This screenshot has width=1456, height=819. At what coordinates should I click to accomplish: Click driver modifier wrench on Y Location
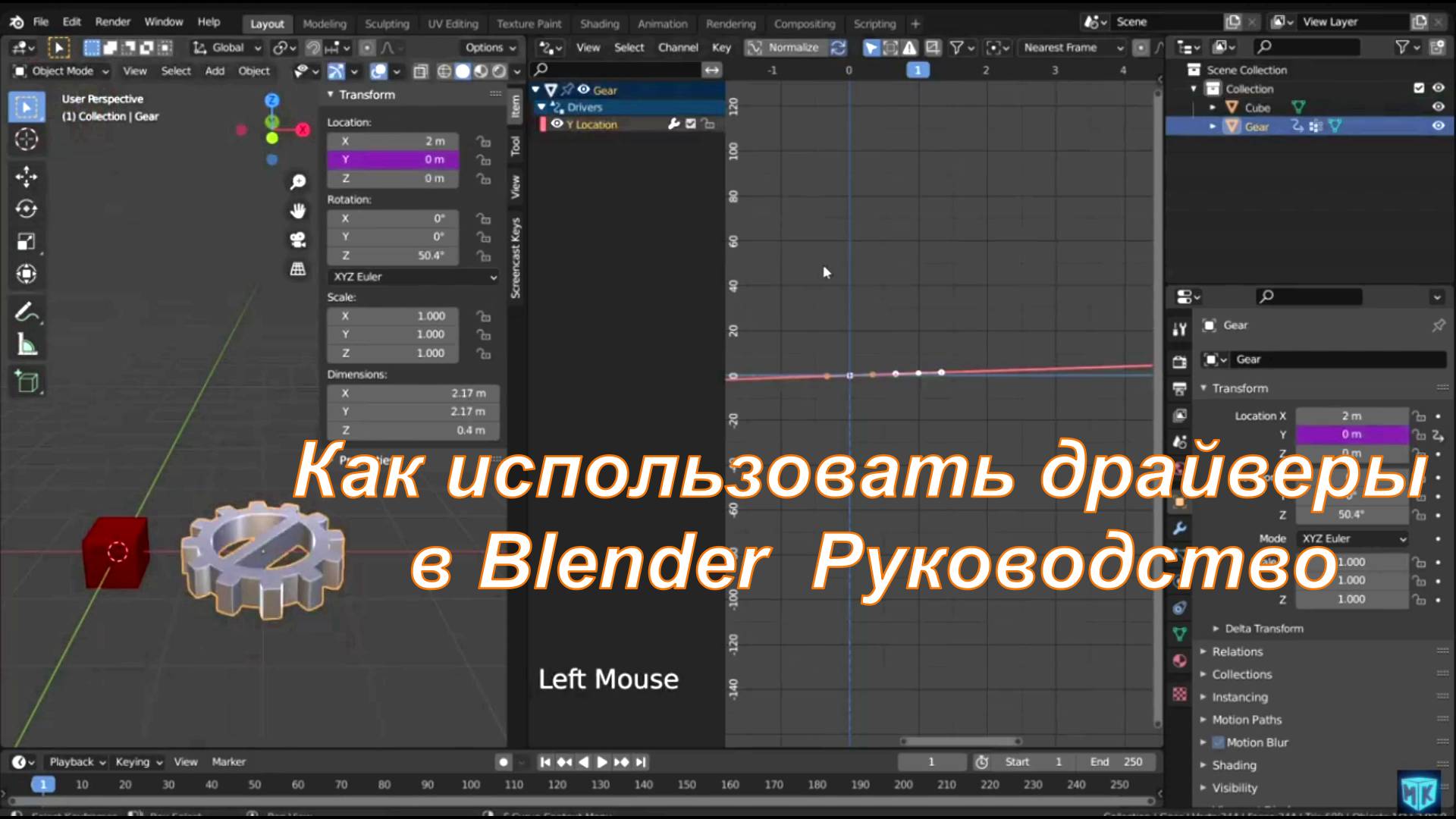pyautogui.click(x=673, y=124)
